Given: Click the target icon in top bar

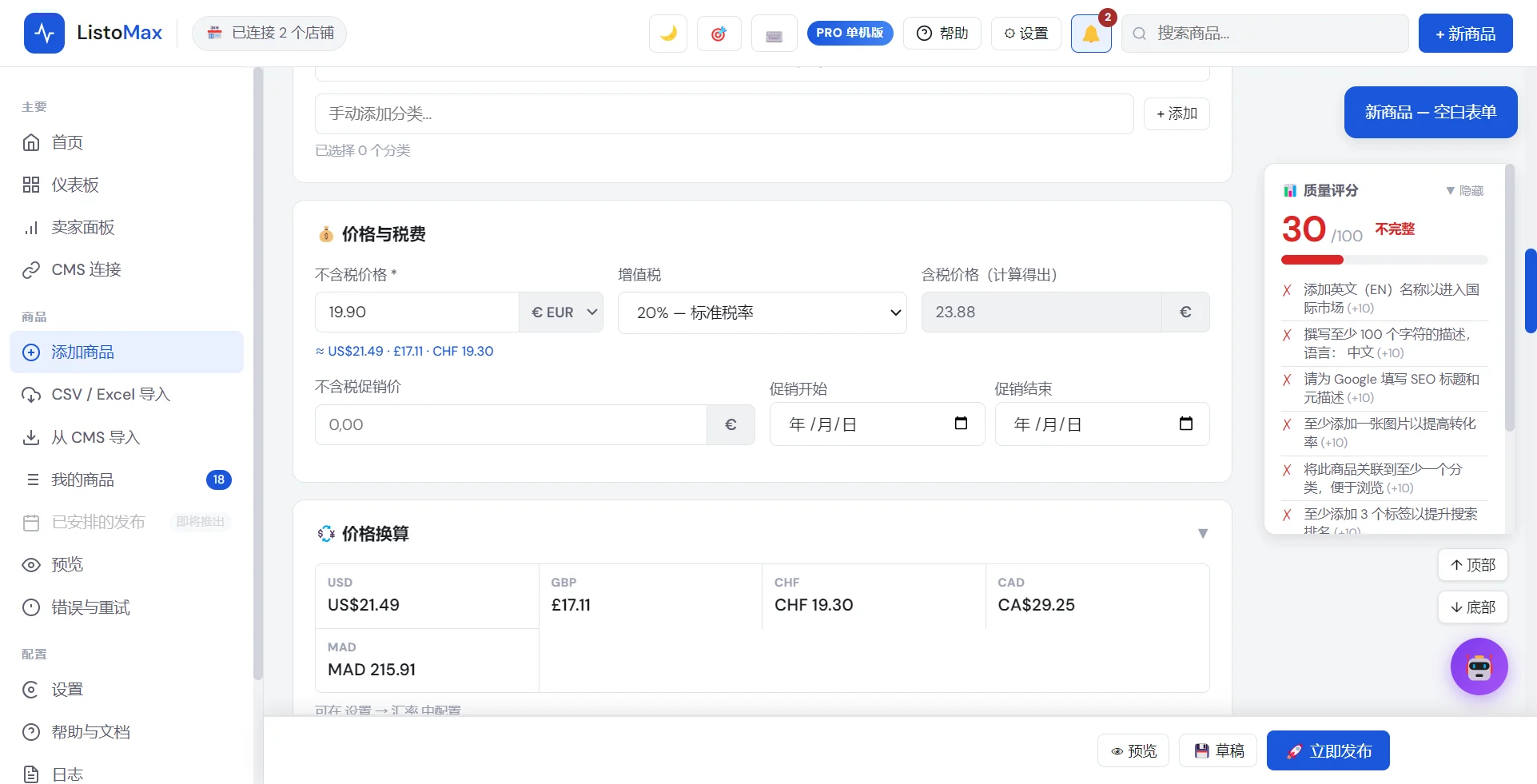Looking at the screenshot, I should (719, 34).
